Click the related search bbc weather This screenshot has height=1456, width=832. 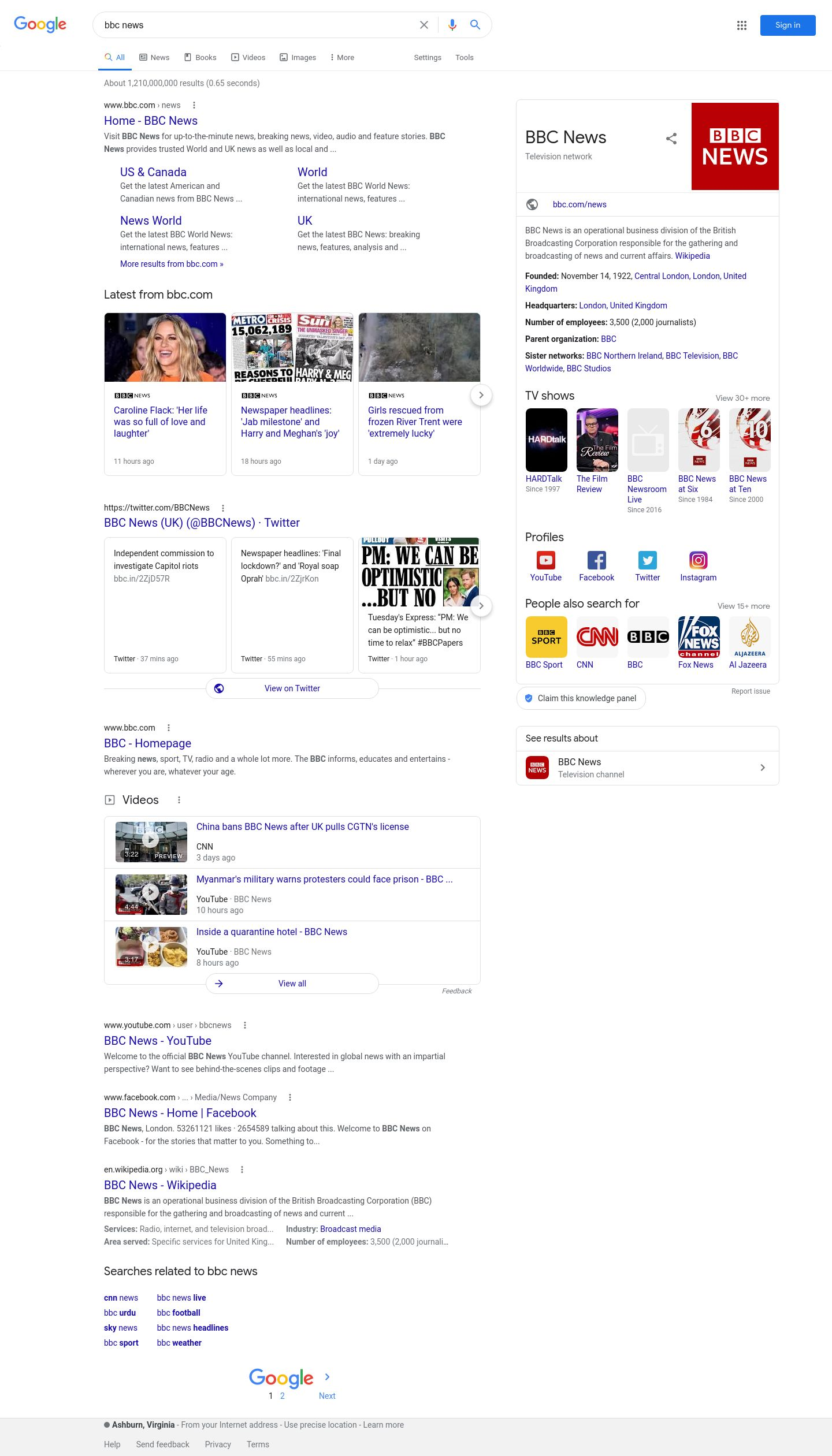click(x=179, y=1343)
